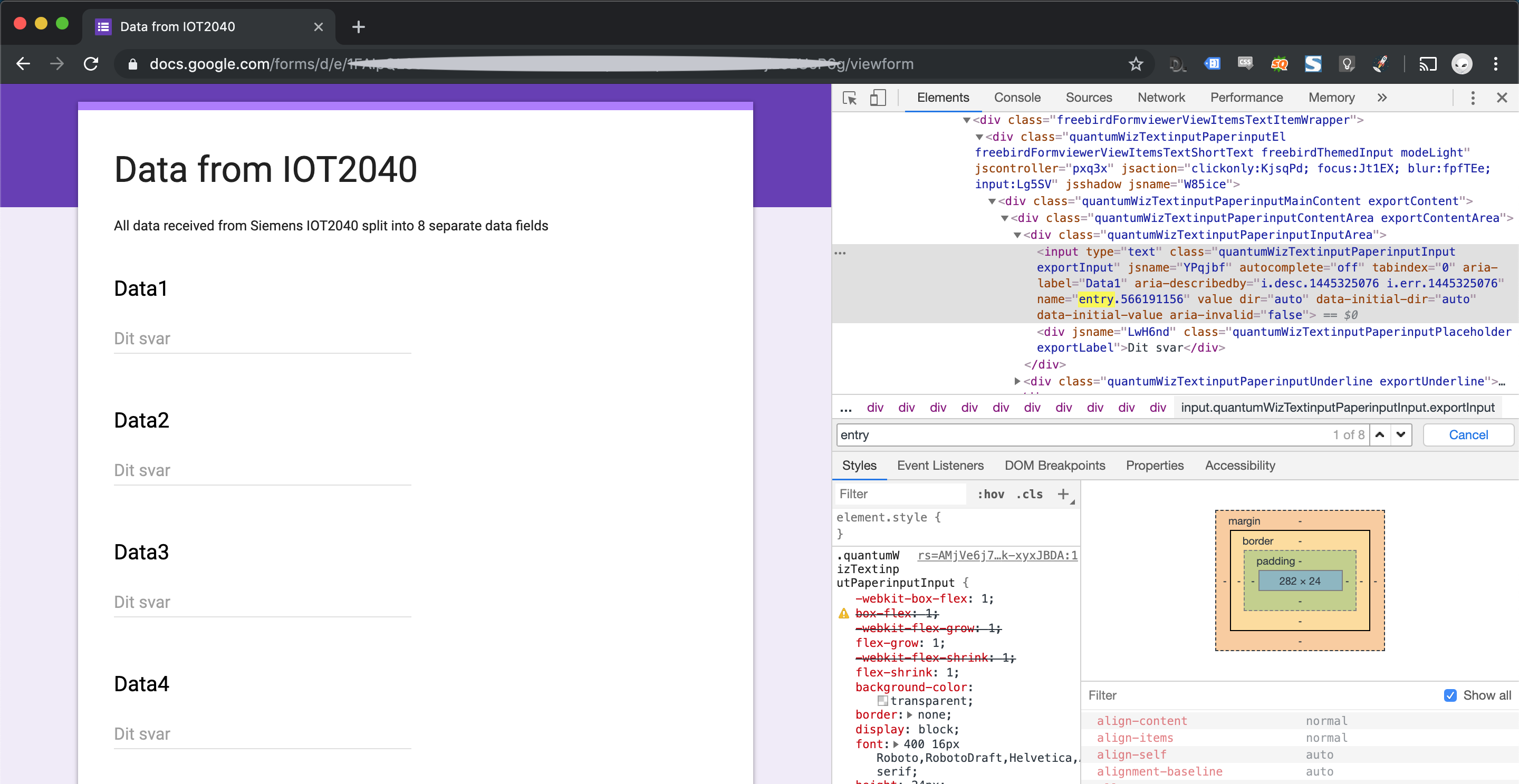The width and height of the screenshot is (1519, 784).
Task: Toggle the .cls class editor
Action: [1029, 494]
